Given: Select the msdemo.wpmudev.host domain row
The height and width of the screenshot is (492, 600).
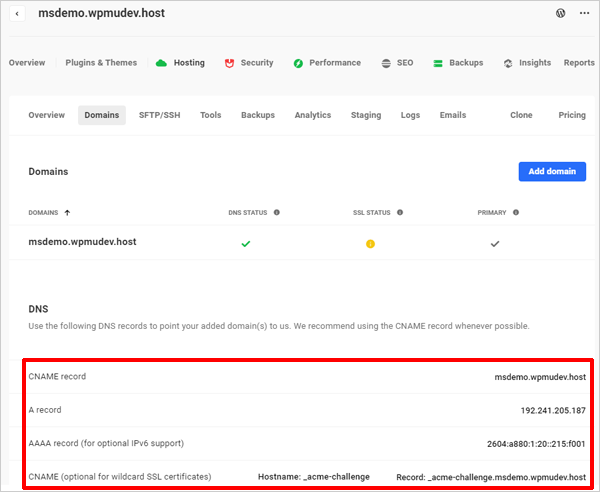Looking at the screenshot, I should [302, 243].
